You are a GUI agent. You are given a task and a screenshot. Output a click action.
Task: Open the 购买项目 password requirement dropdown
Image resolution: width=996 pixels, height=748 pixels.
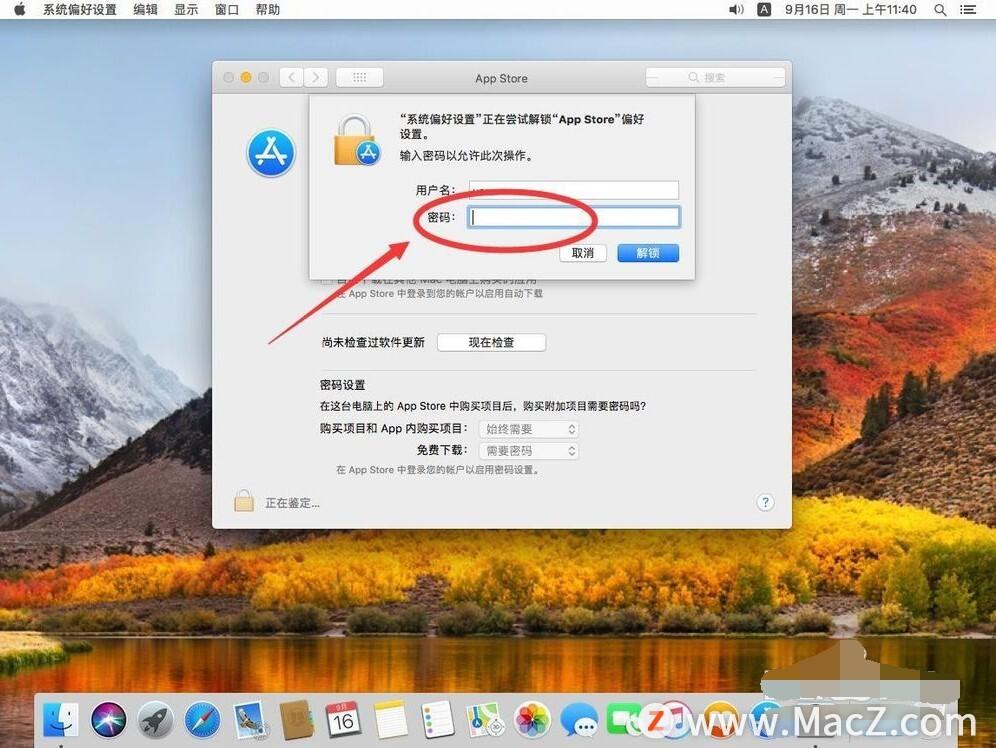529,429
